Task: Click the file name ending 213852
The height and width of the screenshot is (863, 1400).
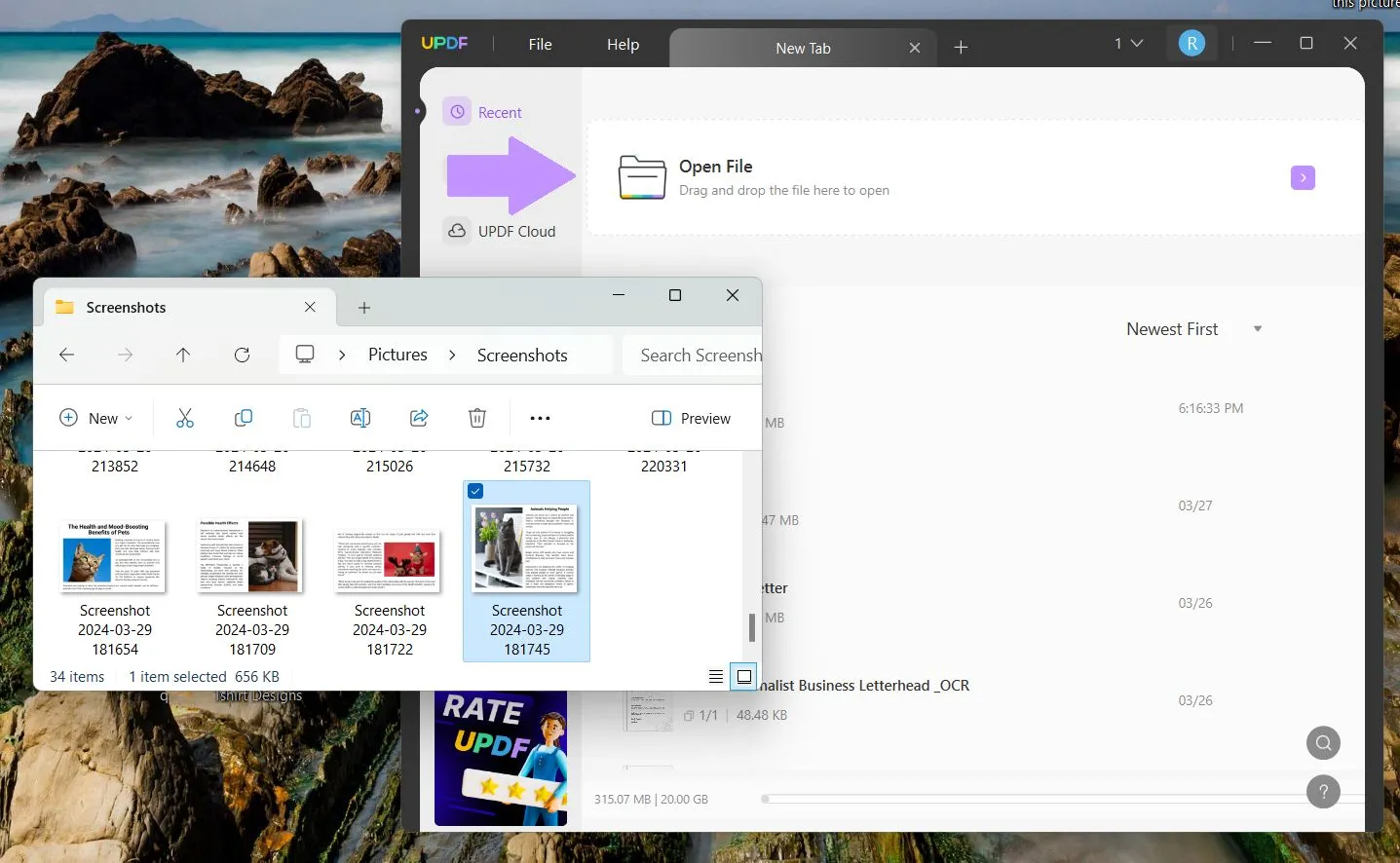Action: point(115,467)
